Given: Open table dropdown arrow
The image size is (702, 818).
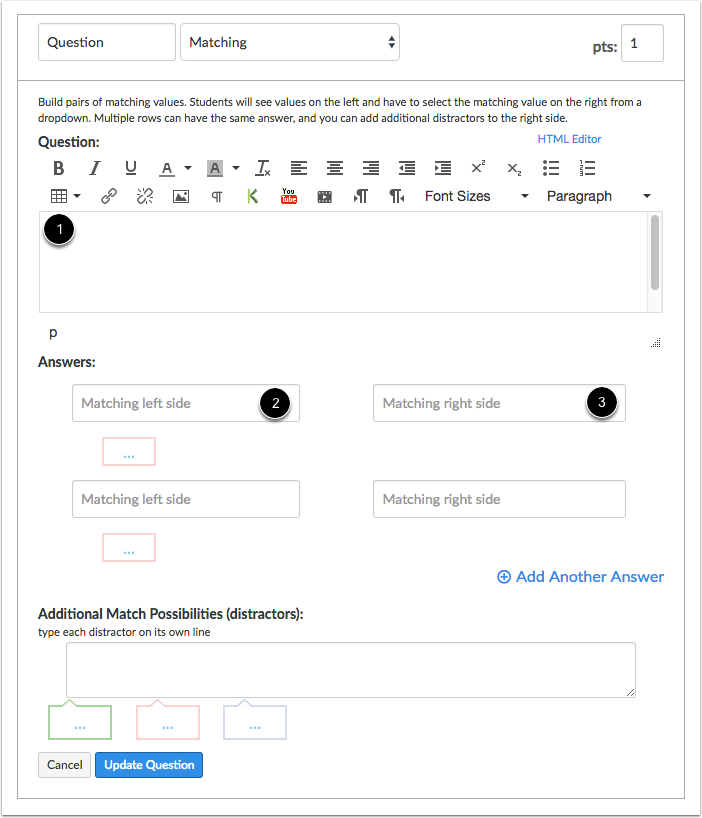Looking at the screenshot, I should point(77,196).
